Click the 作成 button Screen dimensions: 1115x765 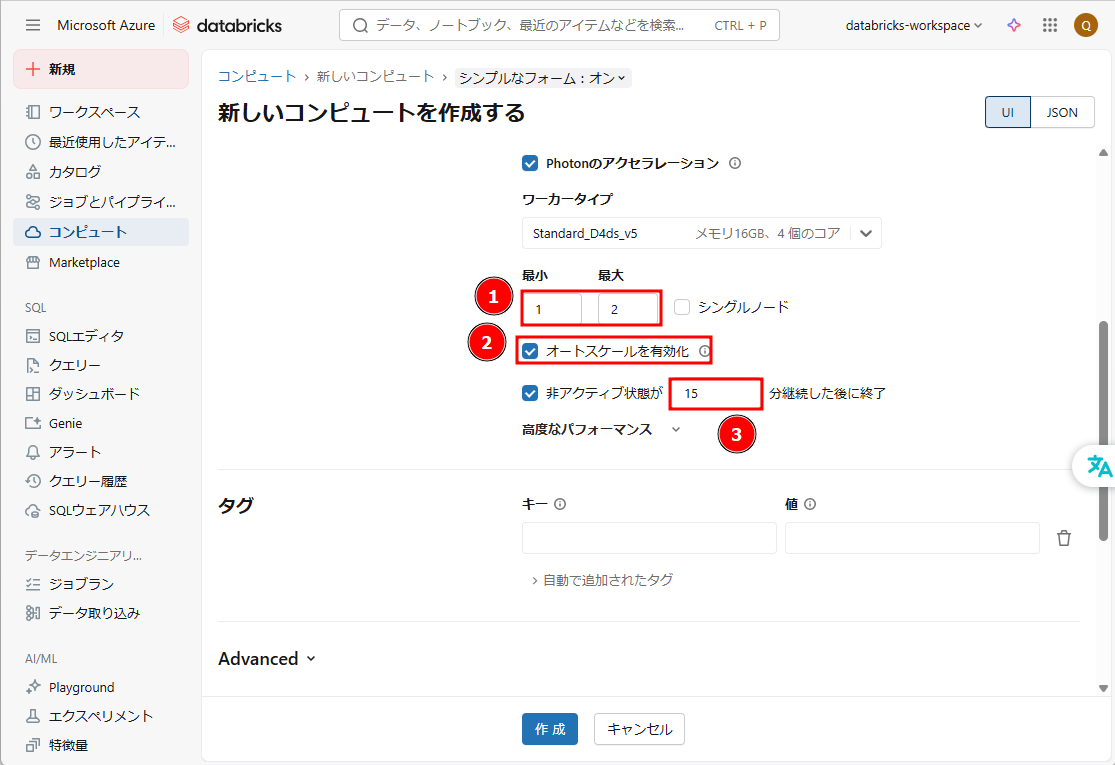pos(549,729)
